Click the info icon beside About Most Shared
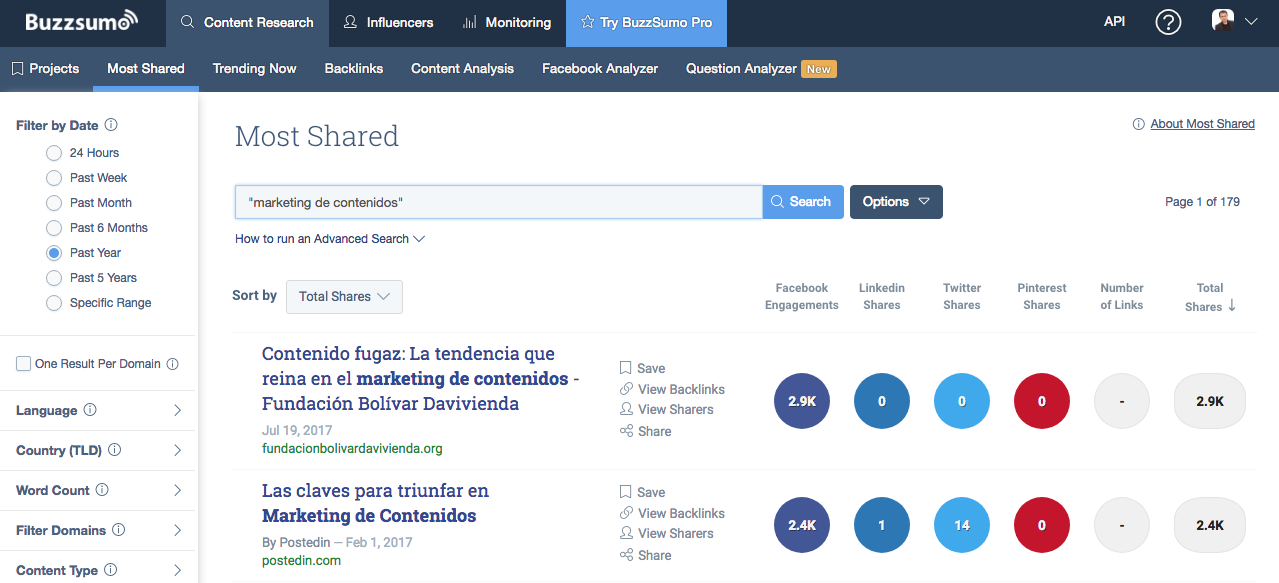Viewport: 1279px width, 583px height. (x=1138, y=124)
